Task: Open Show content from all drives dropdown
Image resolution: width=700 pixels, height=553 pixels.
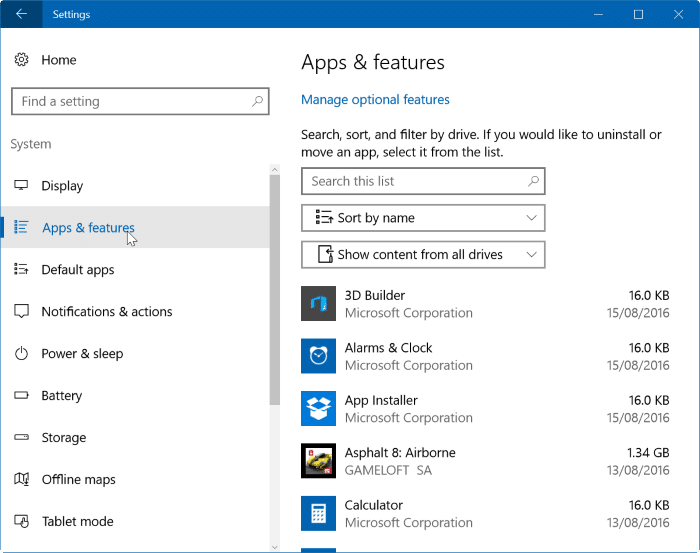Action: click(x=423, y=254)
